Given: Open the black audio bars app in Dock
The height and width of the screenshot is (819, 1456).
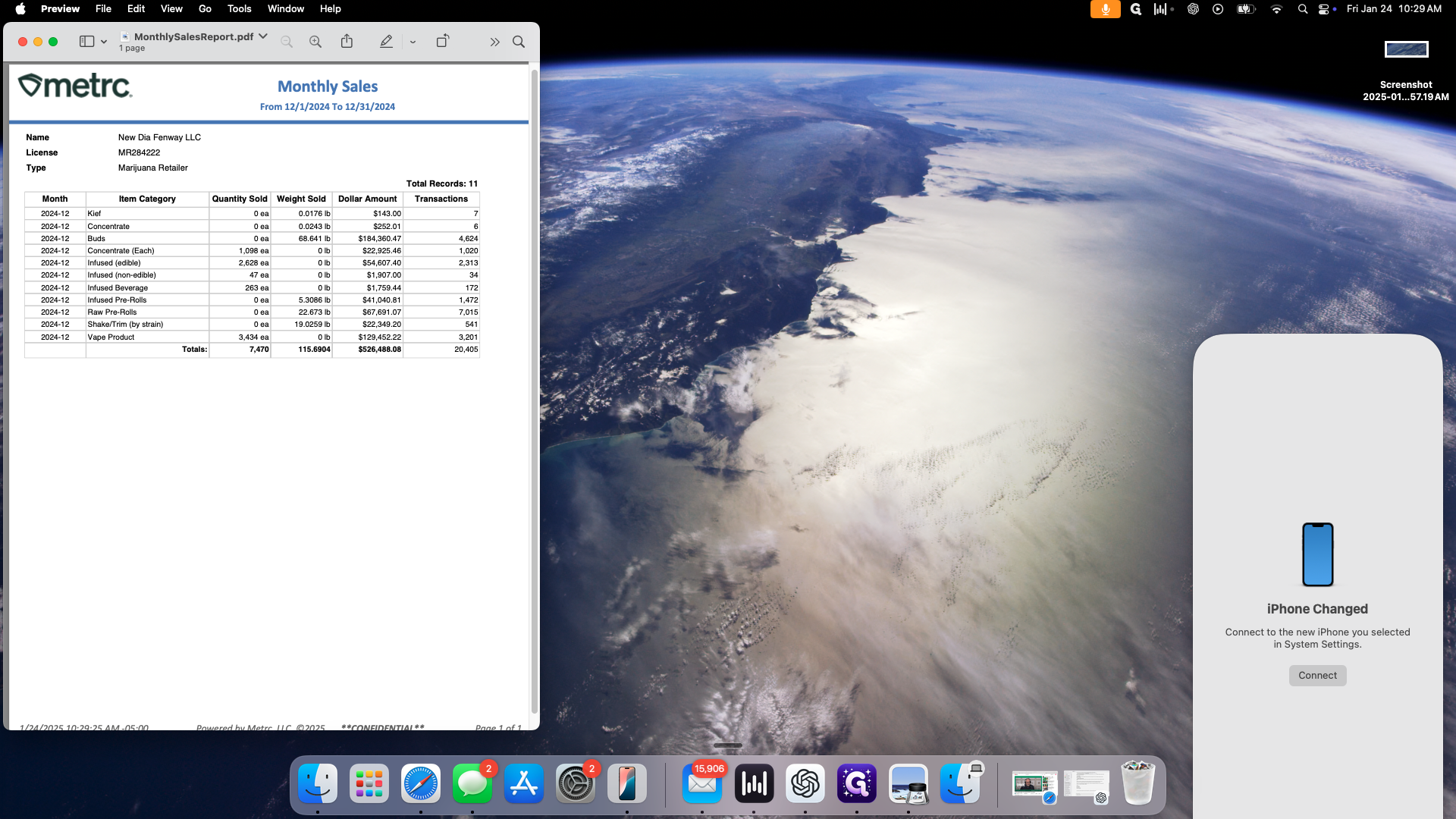Looking at the screenshot, I should [754, 783].
